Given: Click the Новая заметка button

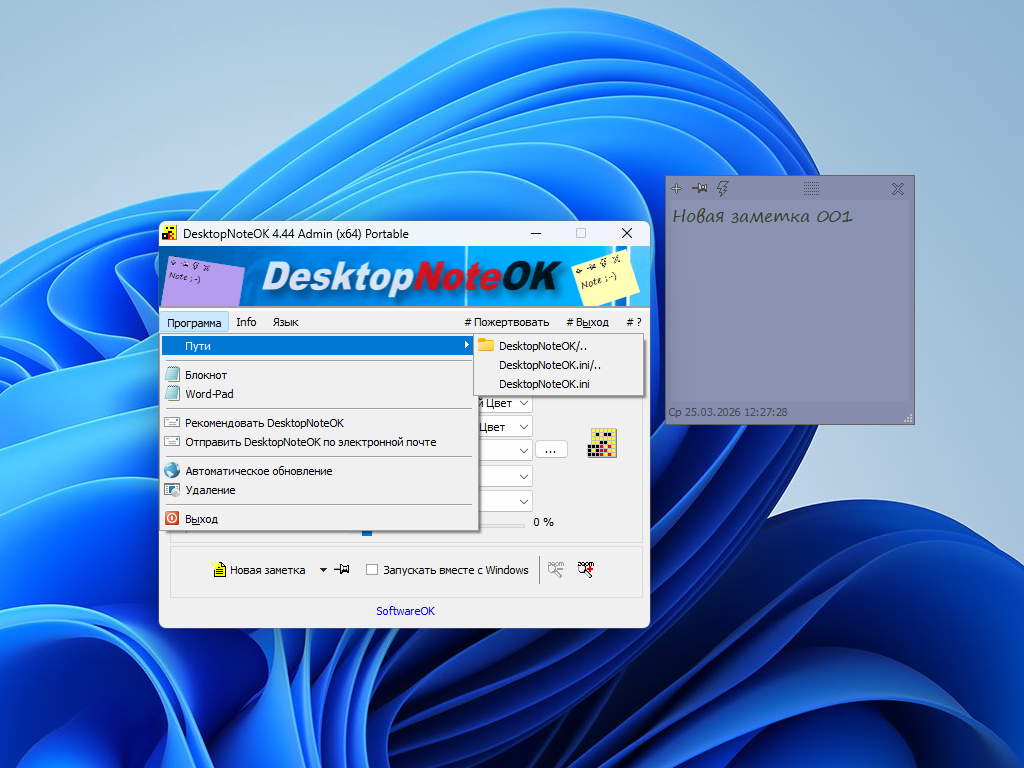Looking at the screenshot, I should point(259,569).
